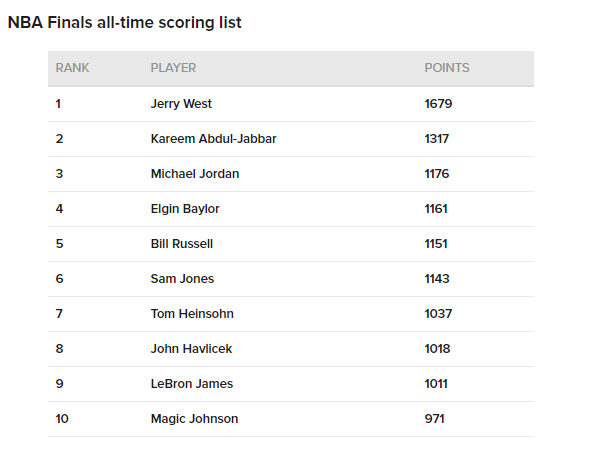The height and width of the screenshot is (453, 607).
Task: Click the rank 10 cell
Action: click(x=62, y=419)
